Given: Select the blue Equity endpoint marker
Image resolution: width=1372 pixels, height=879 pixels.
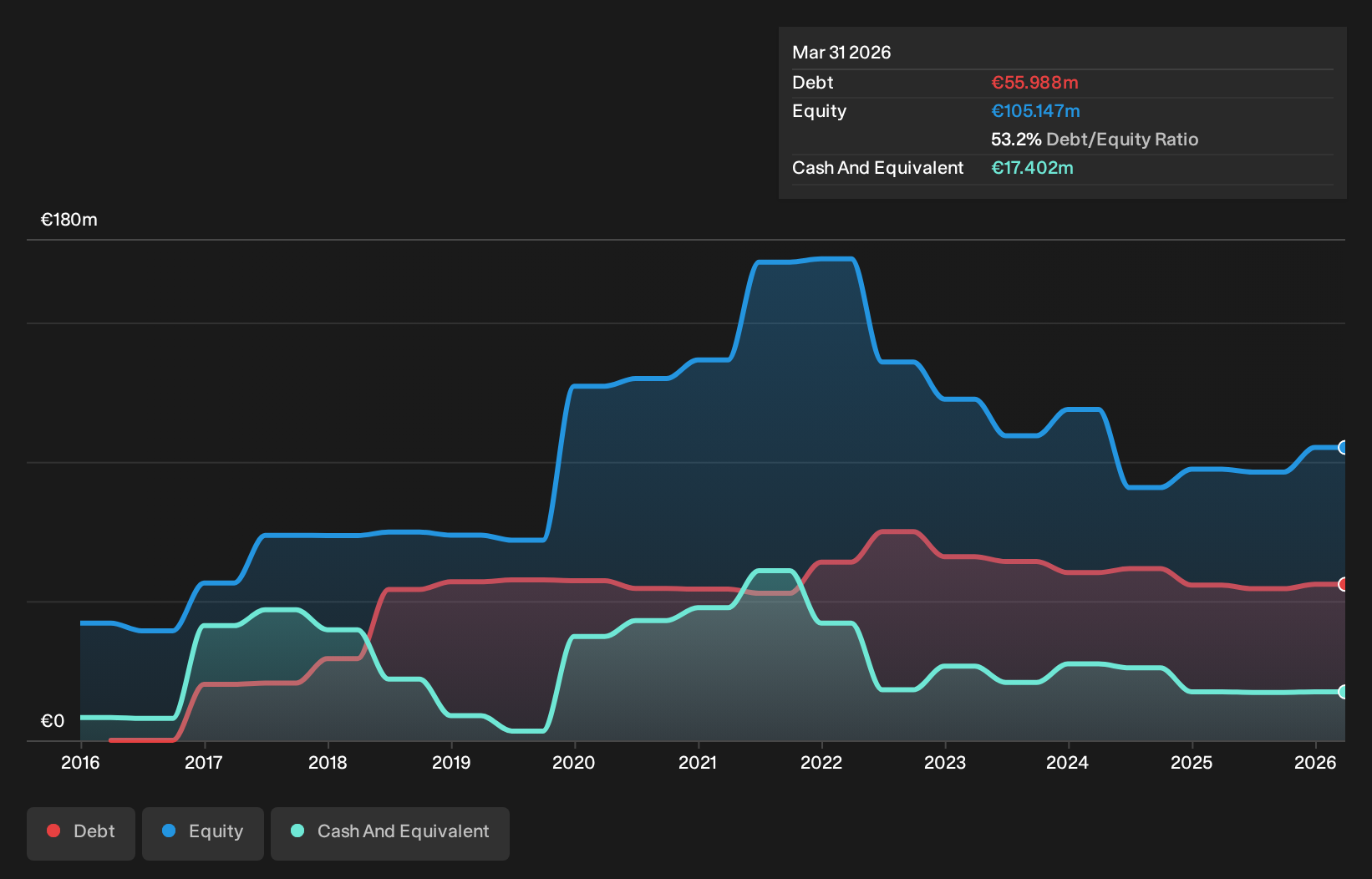Looking at the screenshot, I should [x=1343, y=448].
